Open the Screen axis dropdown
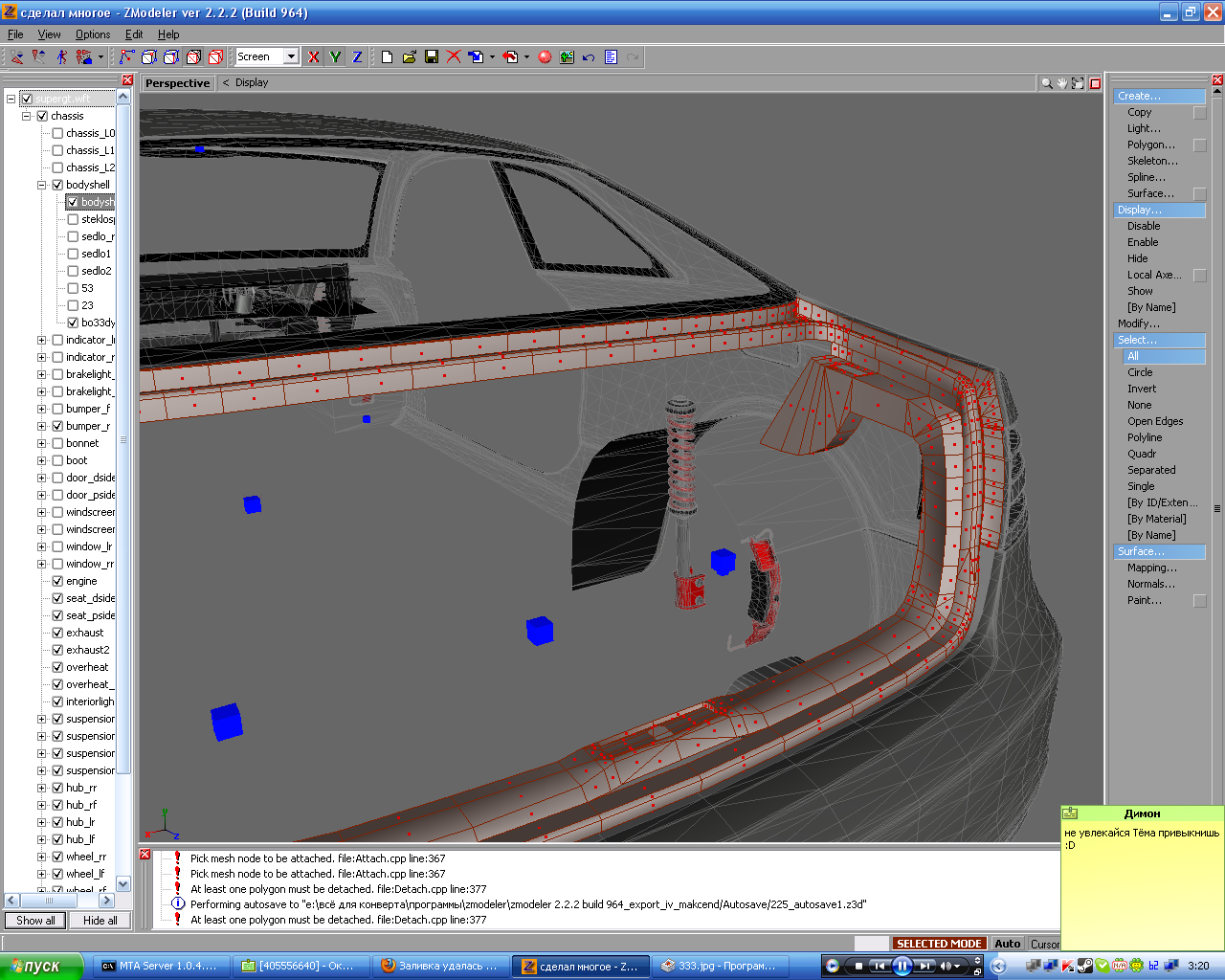 [x=291, y=56]
